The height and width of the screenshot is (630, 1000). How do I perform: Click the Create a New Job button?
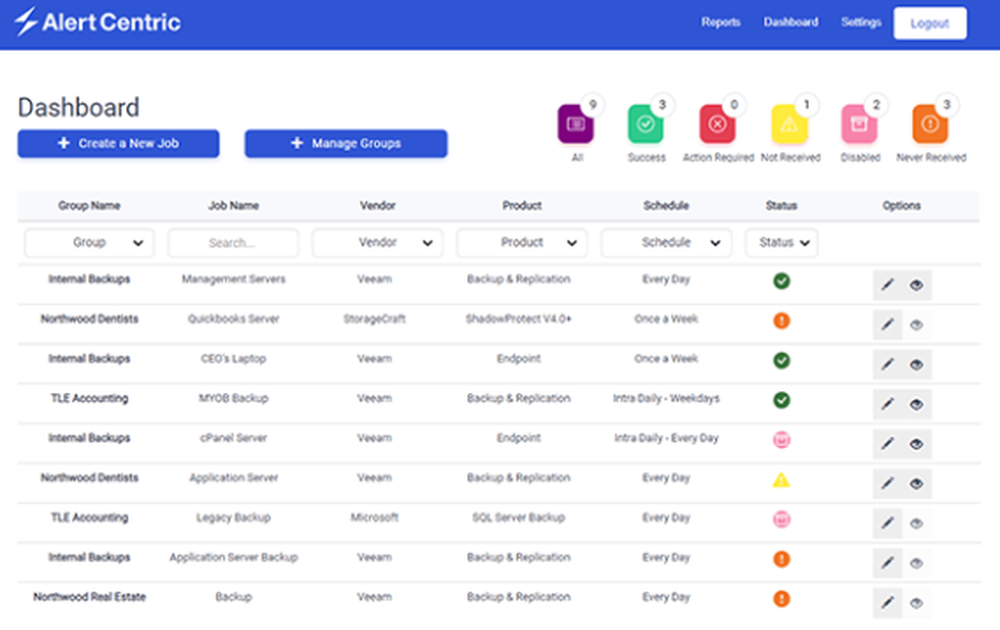coord(118,144)
